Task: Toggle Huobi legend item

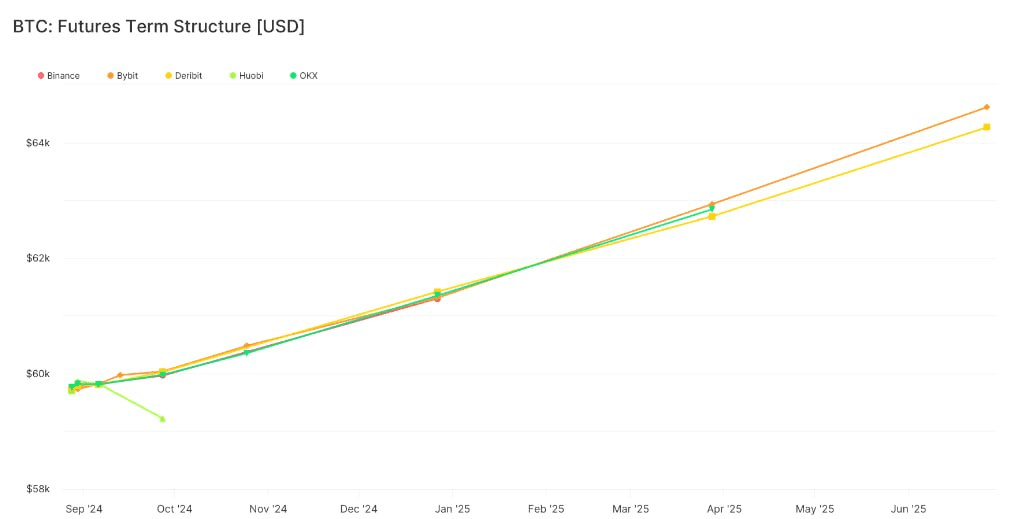Action: [x=247, y=75]
